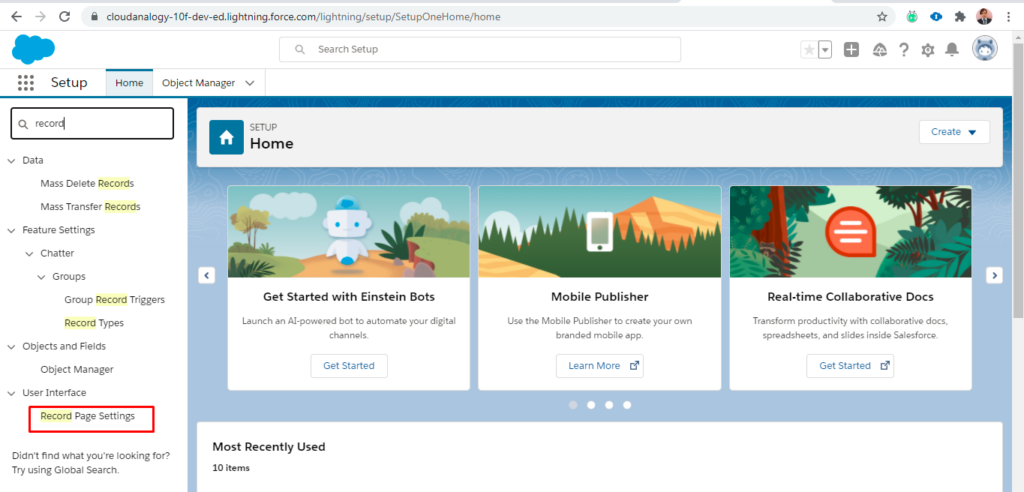Open Record Types under Groups
This screenshot has height=492, width=1024.
click(x=94, y=323)
